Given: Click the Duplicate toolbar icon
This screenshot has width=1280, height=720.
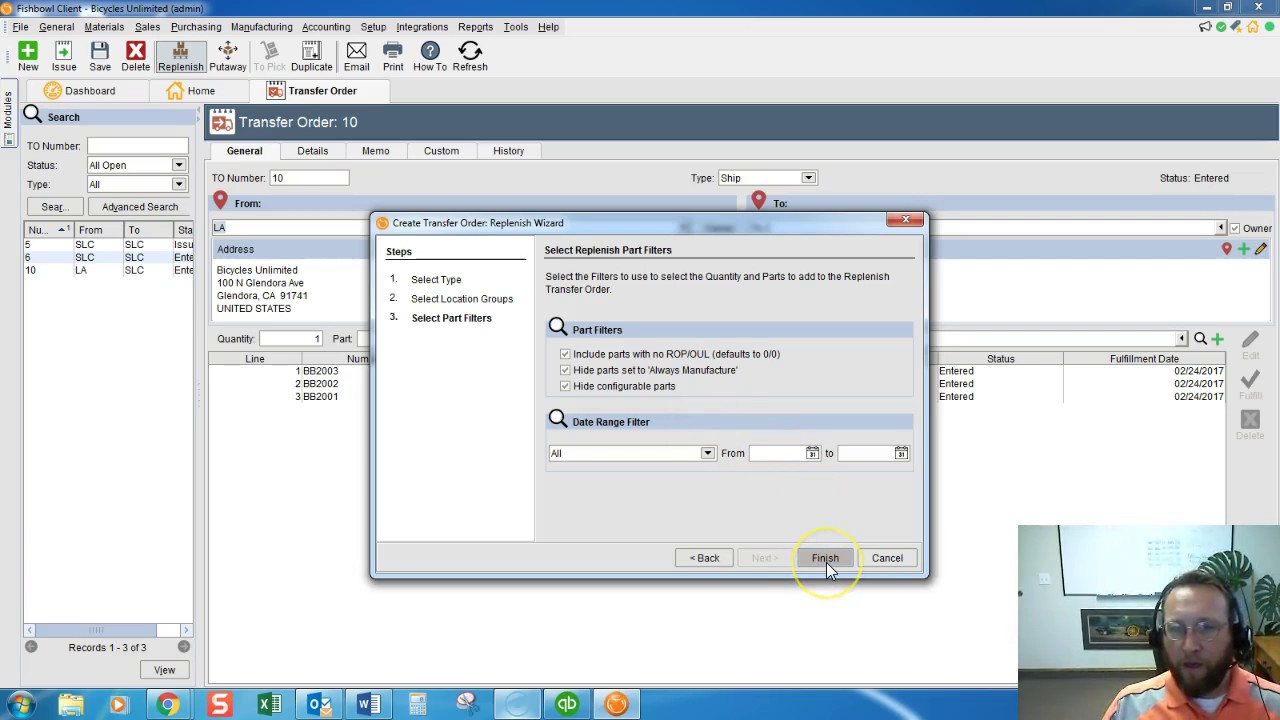Looking at the screenshot, I should click(x=312, y=56).
